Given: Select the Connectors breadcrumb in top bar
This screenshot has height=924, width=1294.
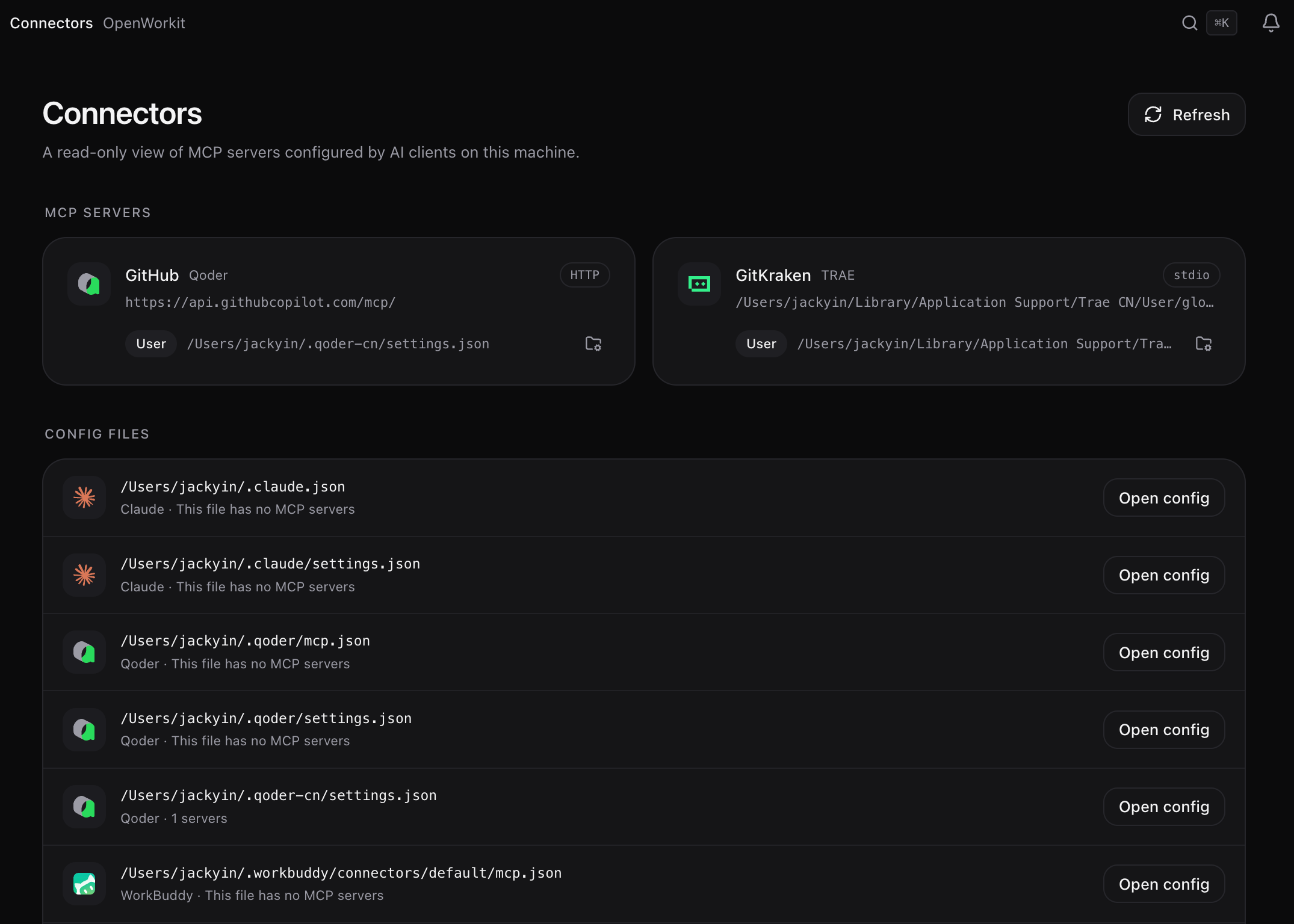Looking at the screenshot, I should (51, 23).
